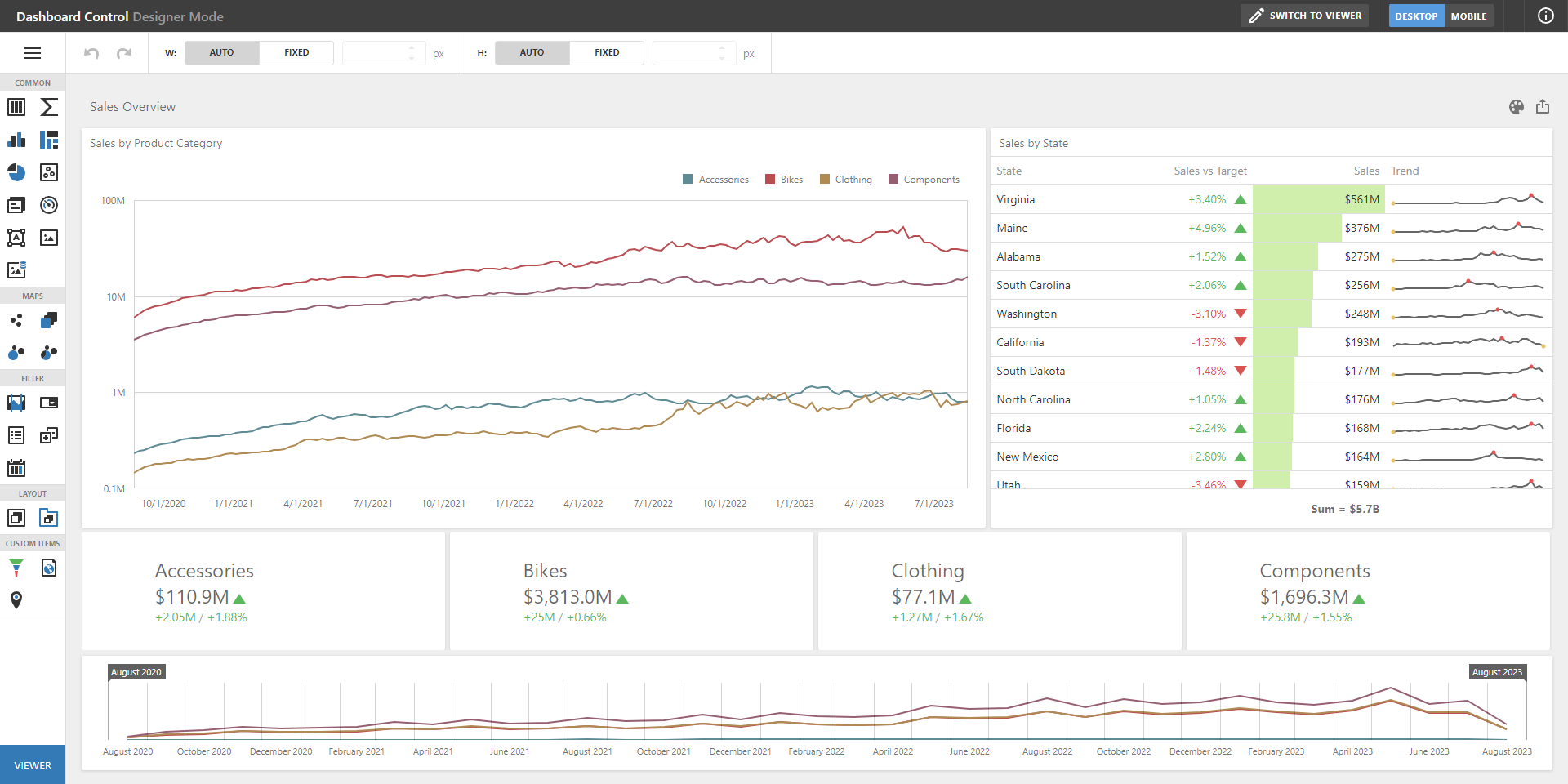Screen dimensions: 1568x784
Task: Add a List Box filter item
Action: click(16, 435)
